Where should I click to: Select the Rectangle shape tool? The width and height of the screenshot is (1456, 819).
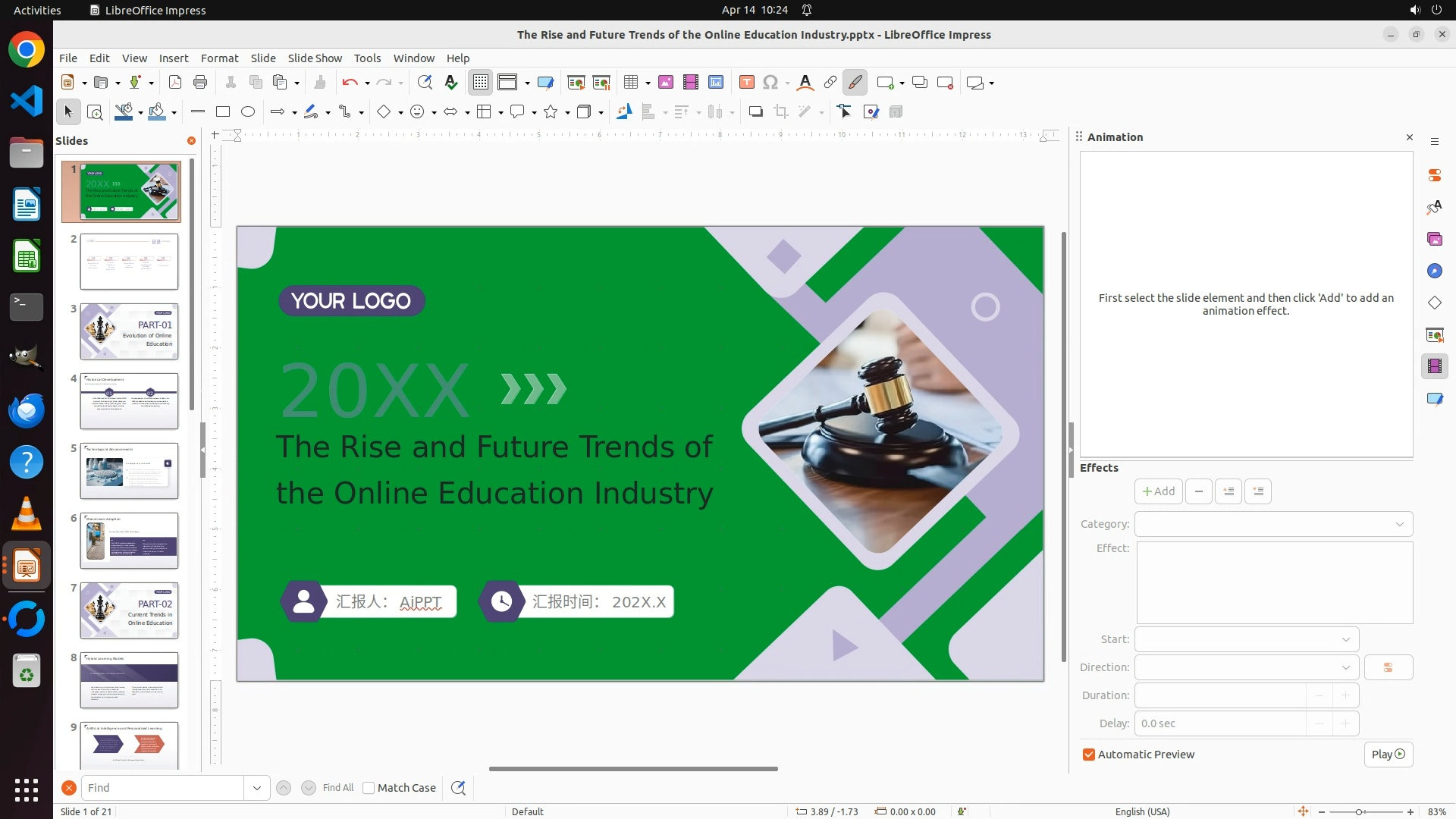(223, 112)
